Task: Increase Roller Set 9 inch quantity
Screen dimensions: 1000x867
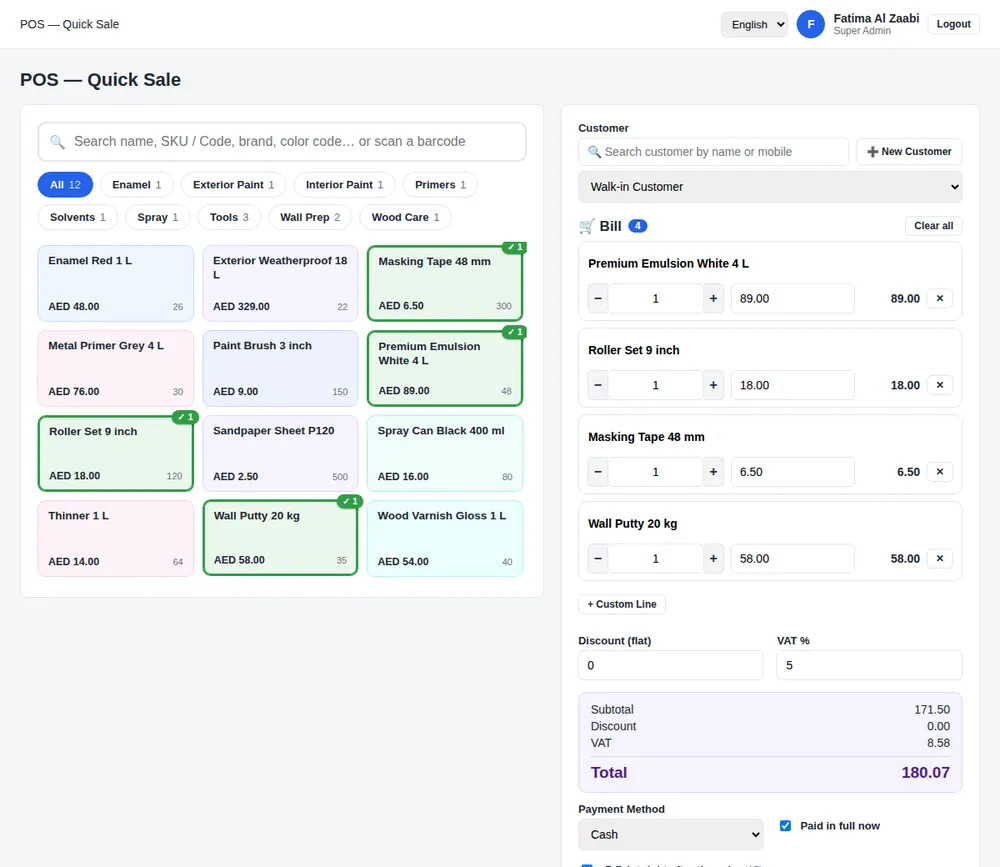Action: [x=713, y=385]
